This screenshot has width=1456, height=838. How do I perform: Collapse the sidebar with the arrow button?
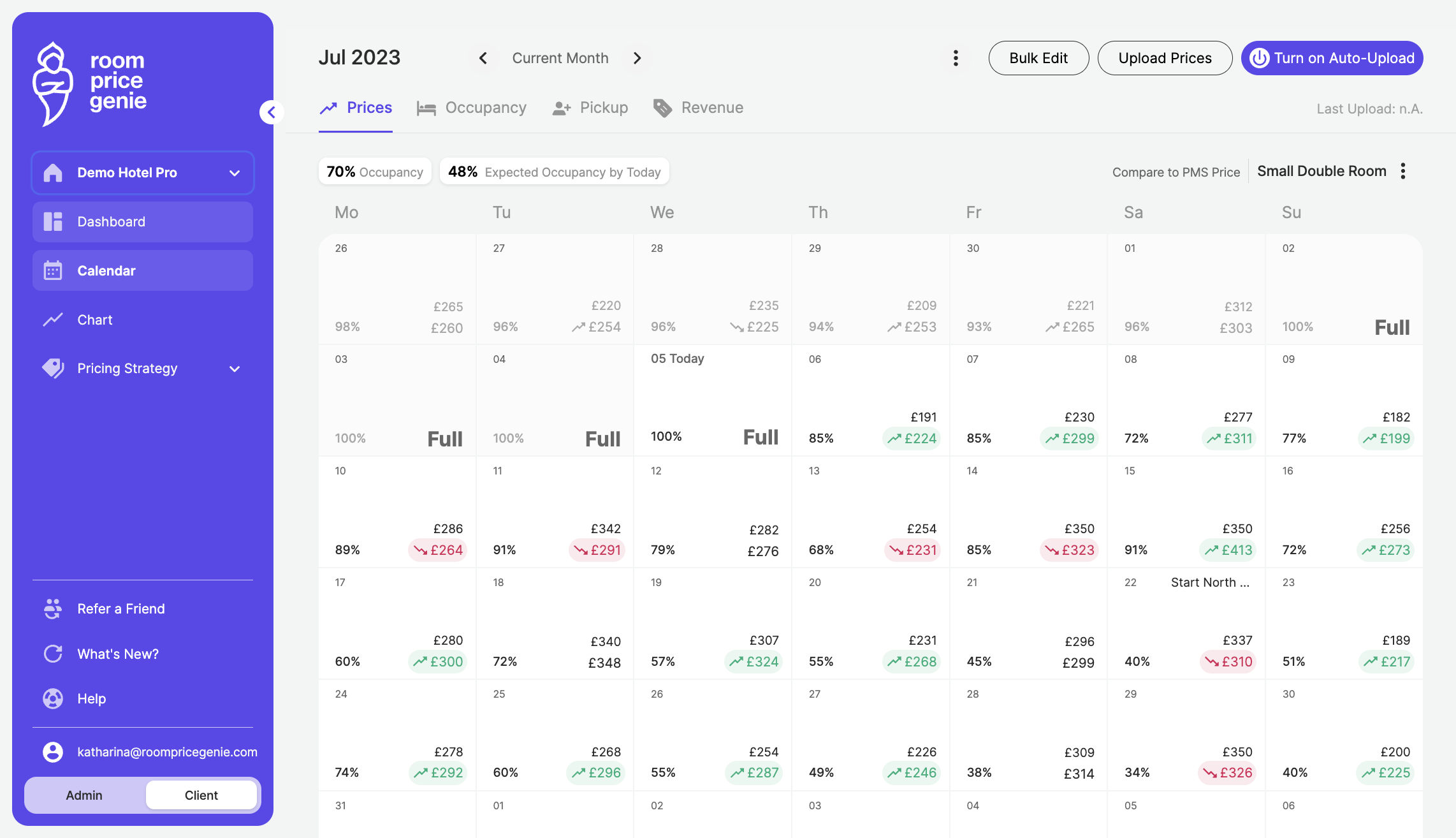272,112
